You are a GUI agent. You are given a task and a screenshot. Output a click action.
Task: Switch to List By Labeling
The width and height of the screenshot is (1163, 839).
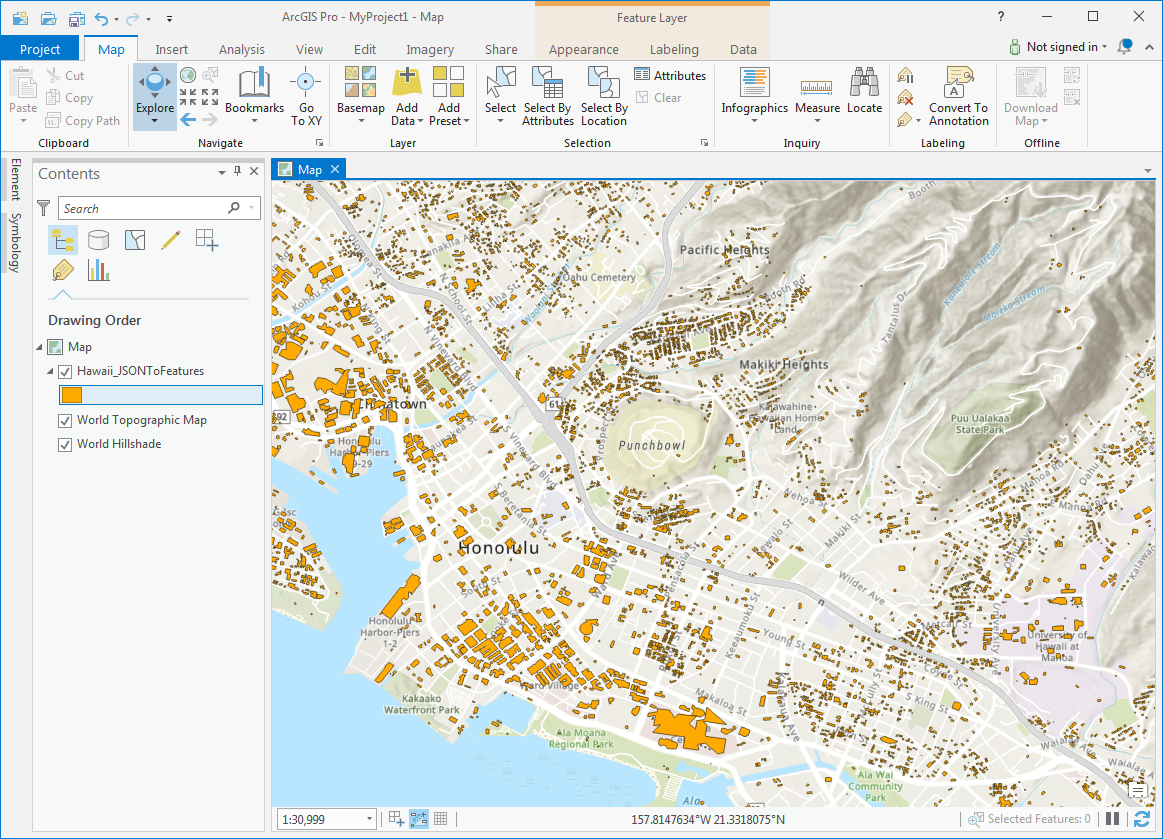pos(63,270)
